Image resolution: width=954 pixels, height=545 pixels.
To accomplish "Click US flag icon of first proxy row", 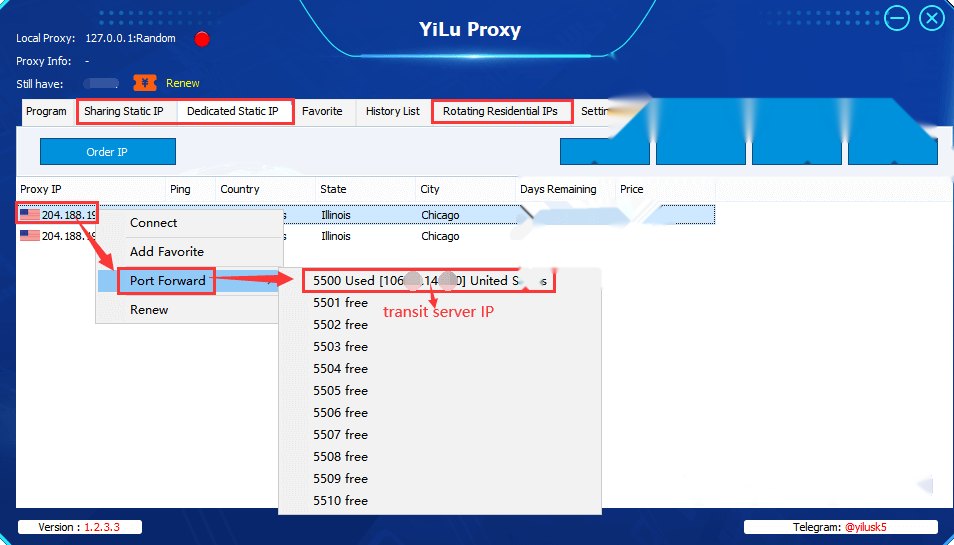I will tap(30, 215).
